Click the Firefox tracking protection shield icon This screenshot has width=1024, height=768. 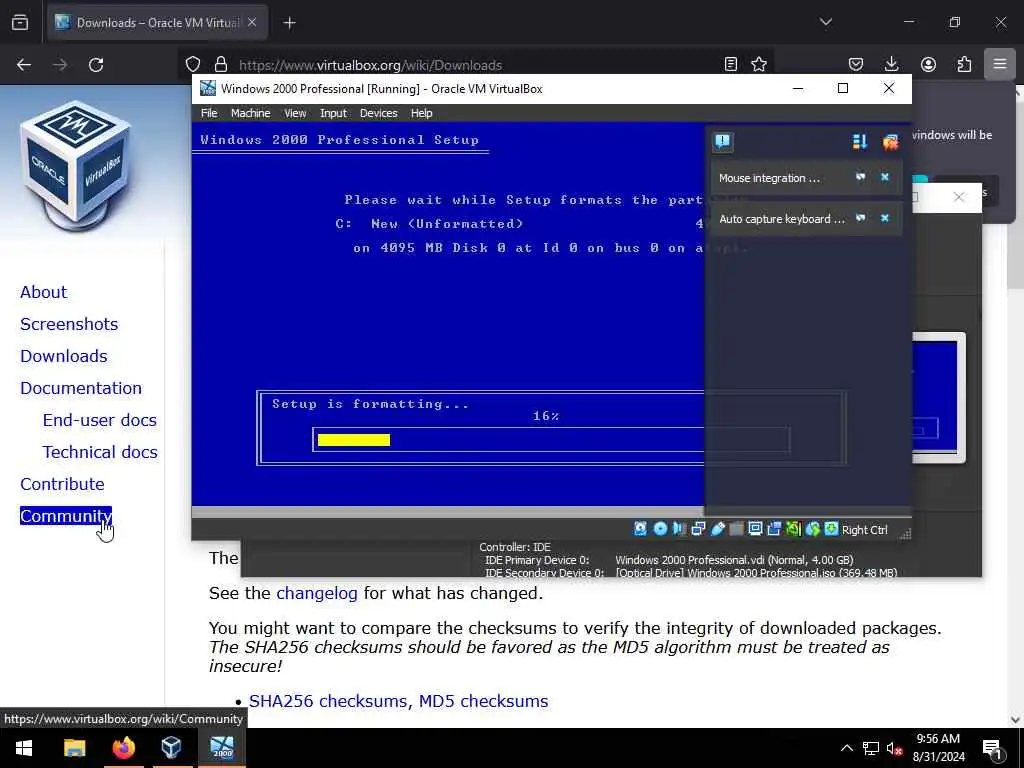click(193, 64)
